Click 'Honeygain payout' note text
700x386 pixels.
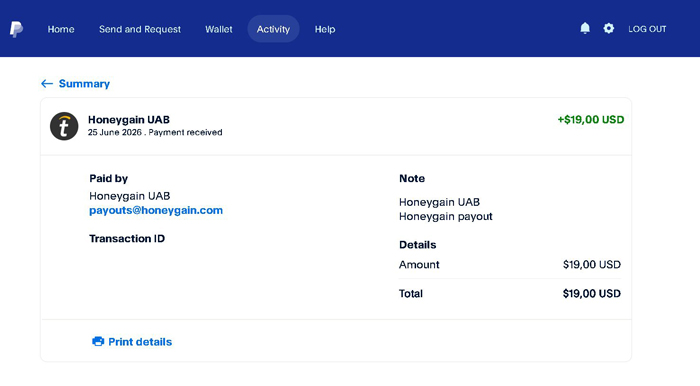click(446, 216)
